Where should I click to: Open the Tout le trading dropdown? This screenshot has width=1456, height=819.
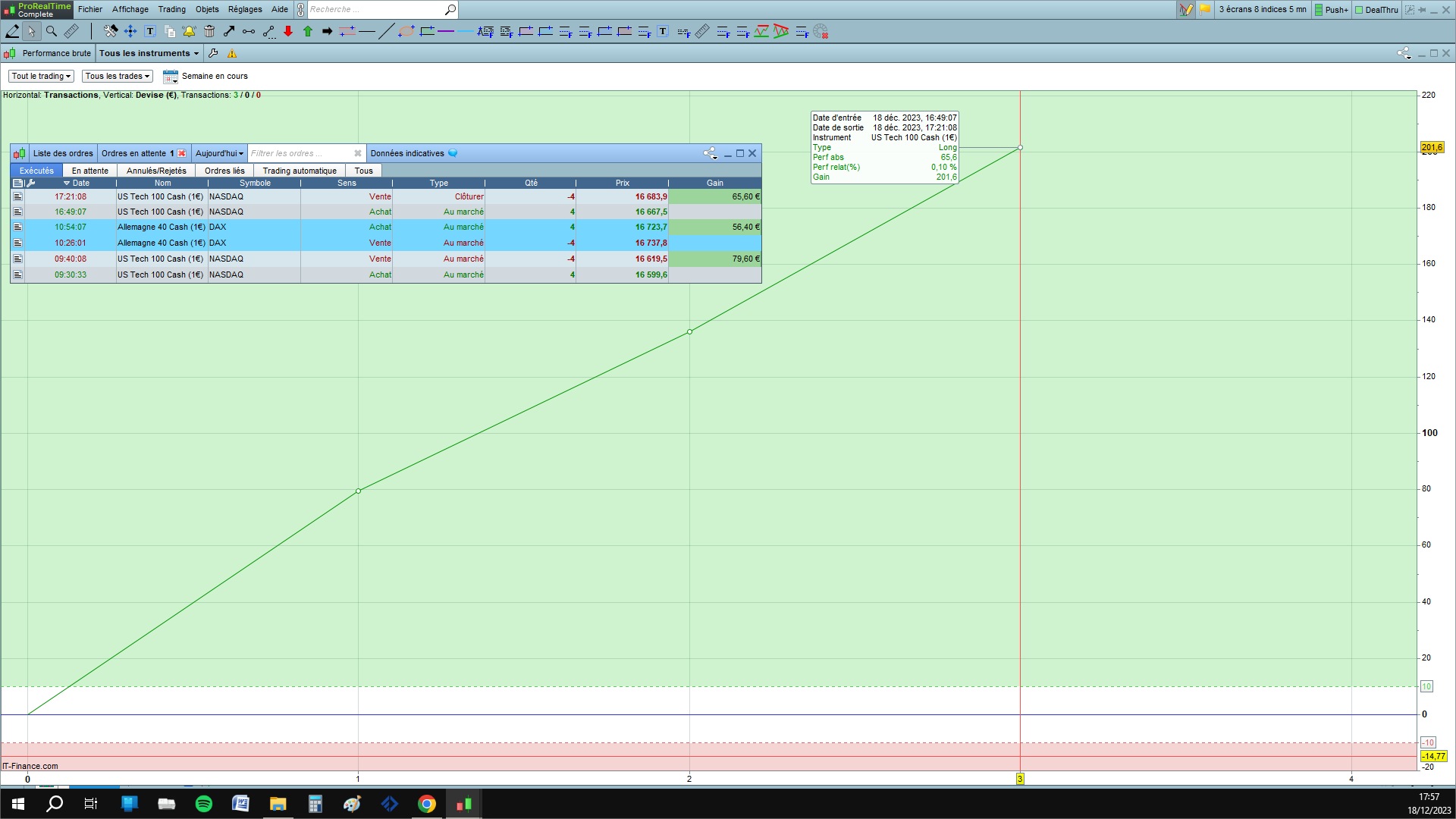(x=41, y=76)
